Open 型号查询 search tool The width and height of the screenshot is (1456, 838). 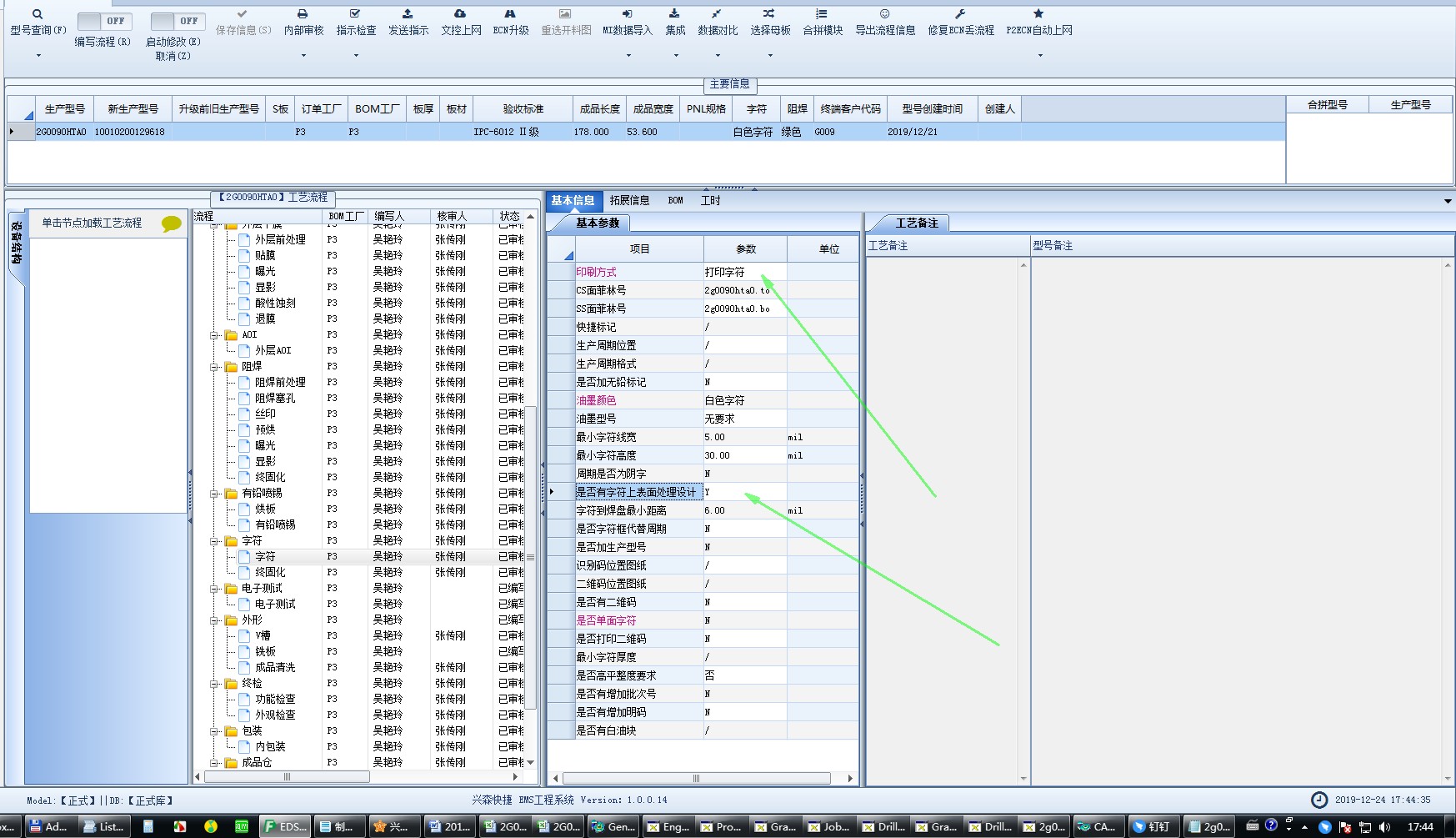[x=38, y=23]
